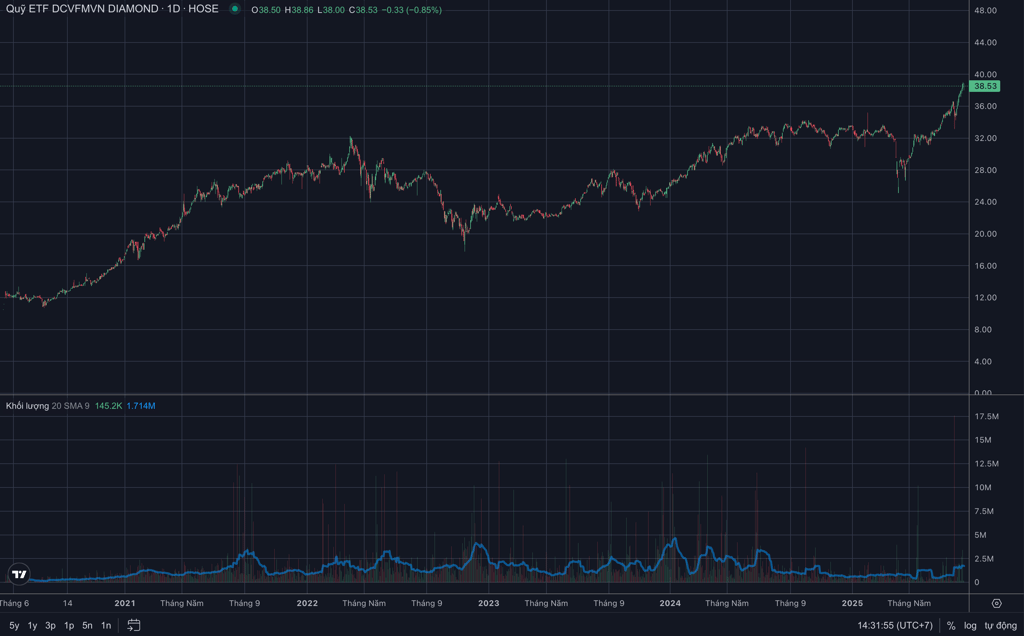Click the open value O38.50

[266, 10]
